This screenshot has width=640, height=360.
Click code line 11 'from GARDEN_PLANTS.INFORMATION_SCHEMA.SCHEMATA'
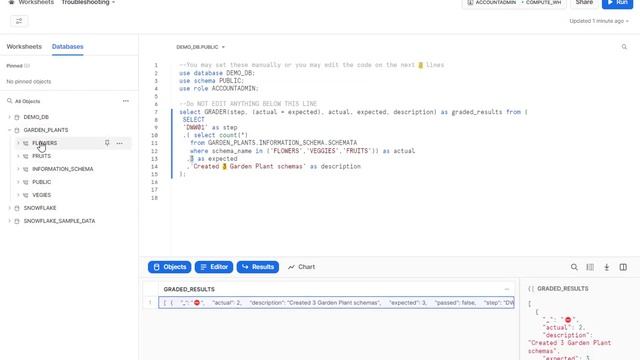[x=273, y=143]
